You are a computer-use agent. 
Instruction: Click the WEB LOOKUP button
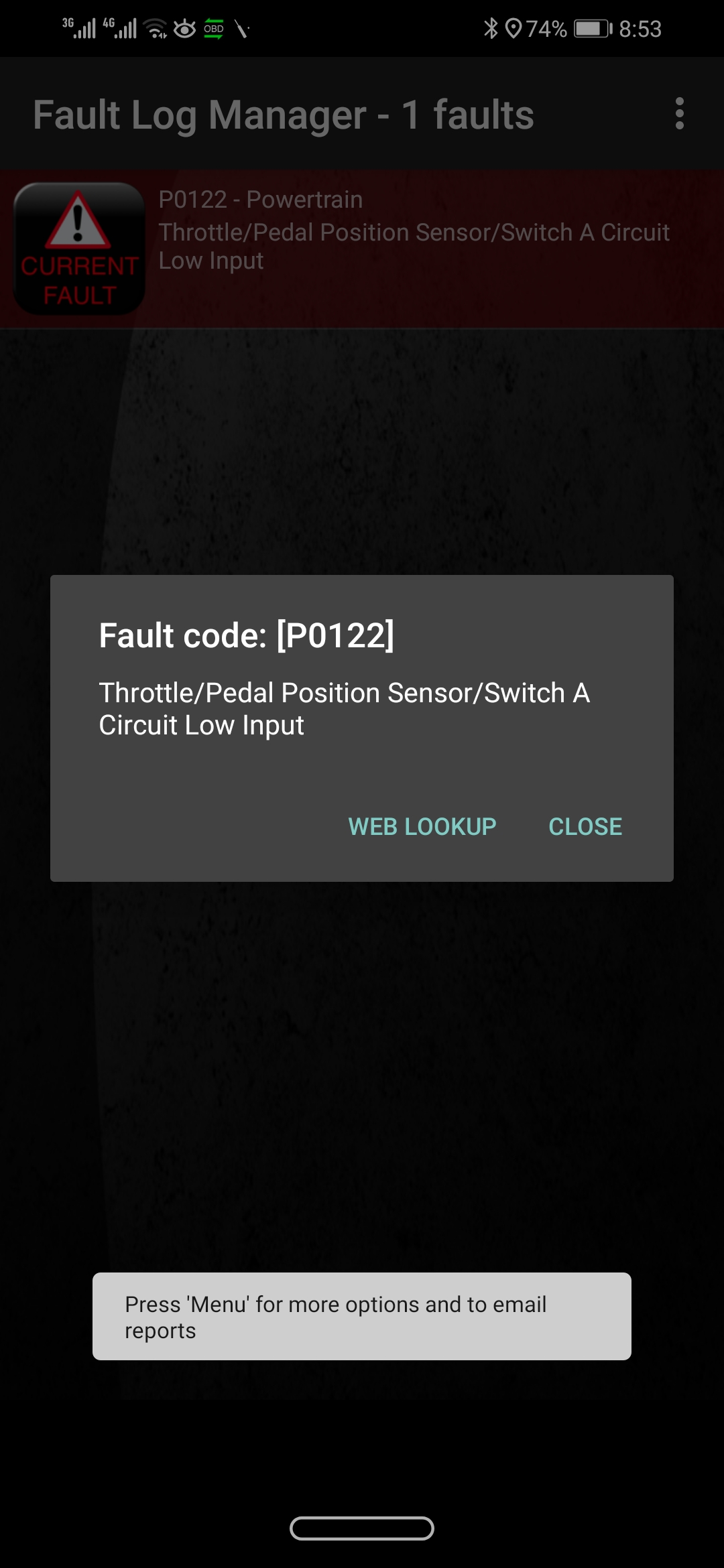click(x=422, y=827)
